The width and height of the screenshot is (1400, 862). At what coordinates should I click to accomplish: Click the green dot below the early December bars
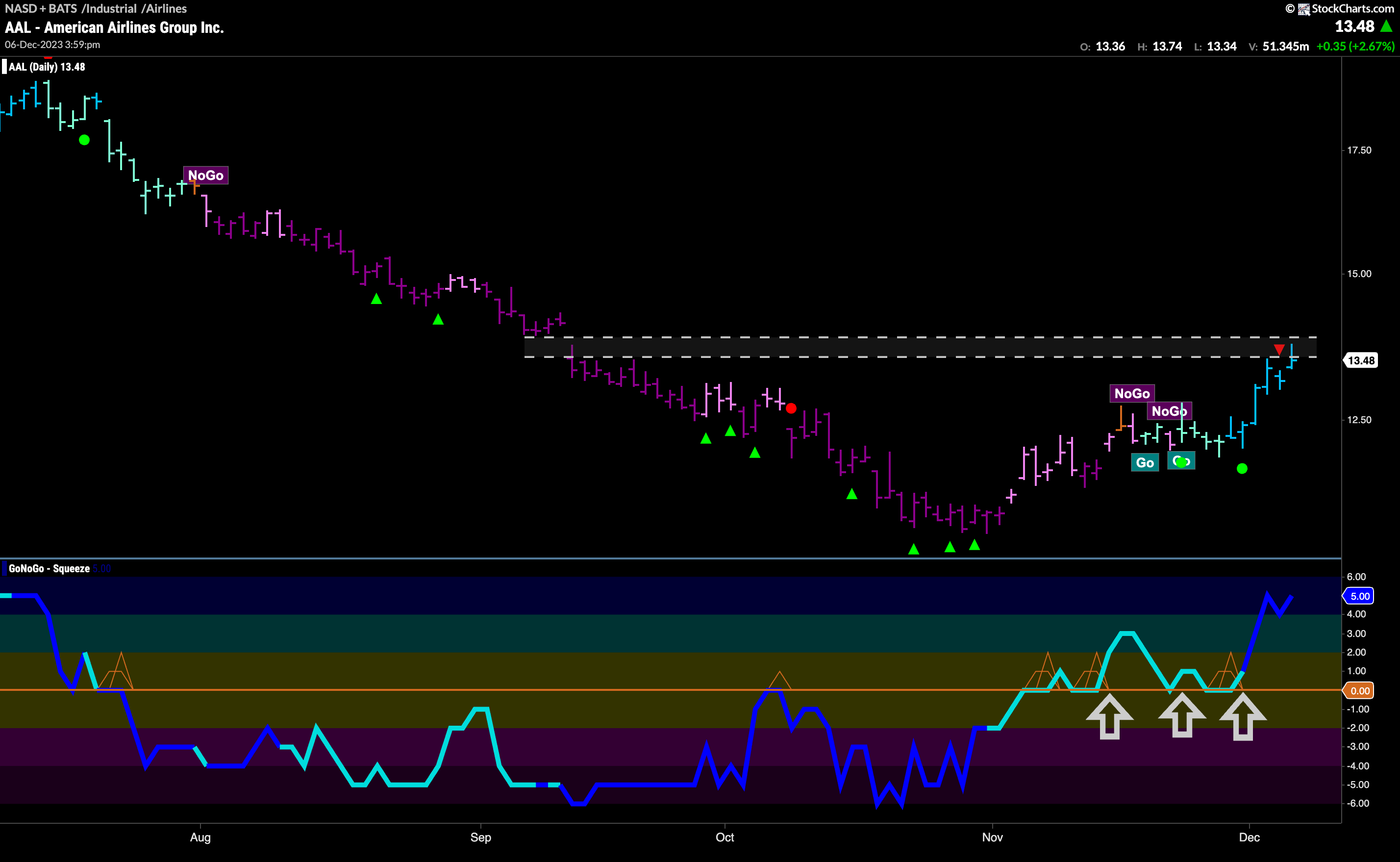(1242, 469)
